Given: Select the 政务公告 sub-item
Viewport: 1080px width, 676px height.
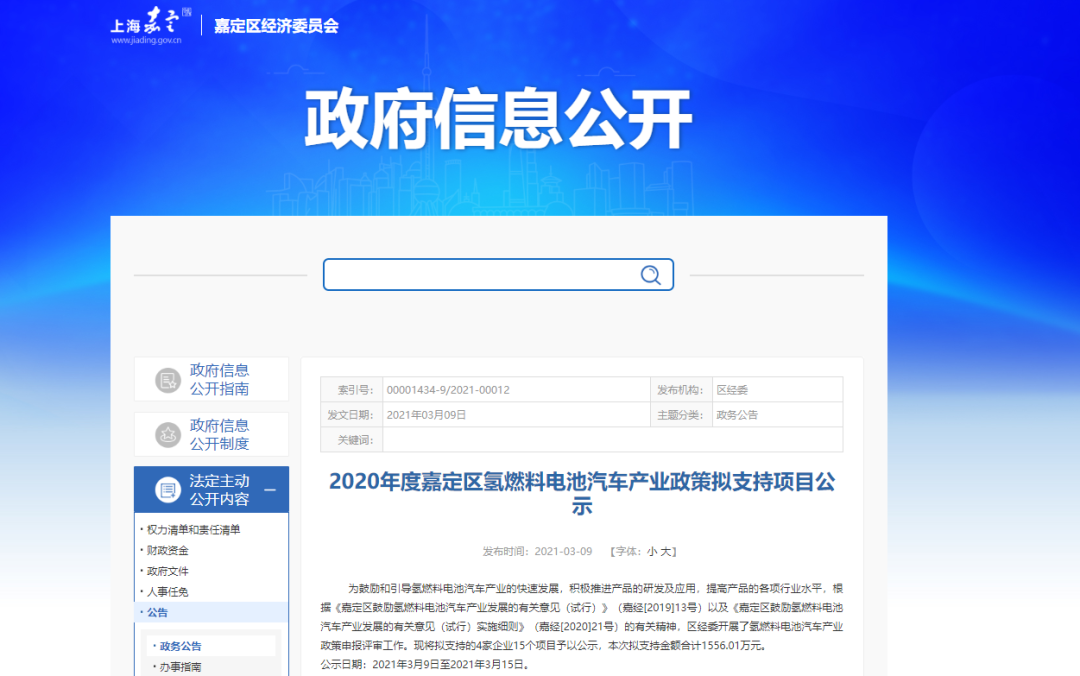Looking at the screenshot, I should click(x=180, y=646).
